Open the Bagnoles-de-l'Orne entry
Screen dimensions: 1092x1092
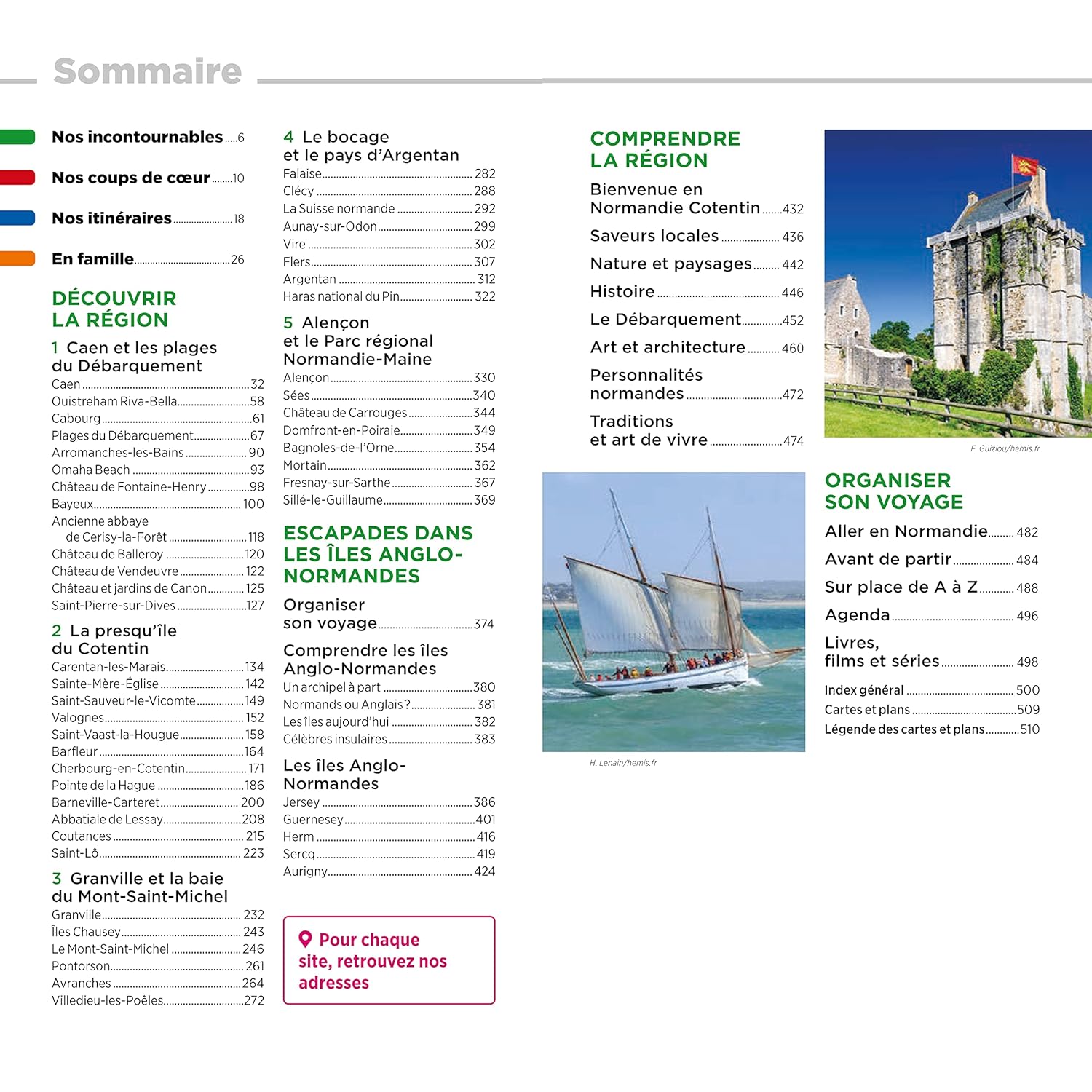click(x=389, y=448)
